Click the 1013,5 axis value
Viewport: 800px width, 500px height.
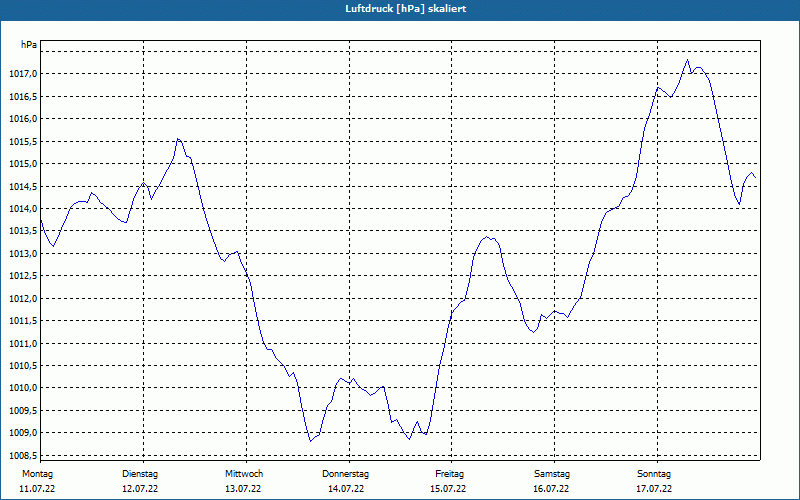pos(23,231)
